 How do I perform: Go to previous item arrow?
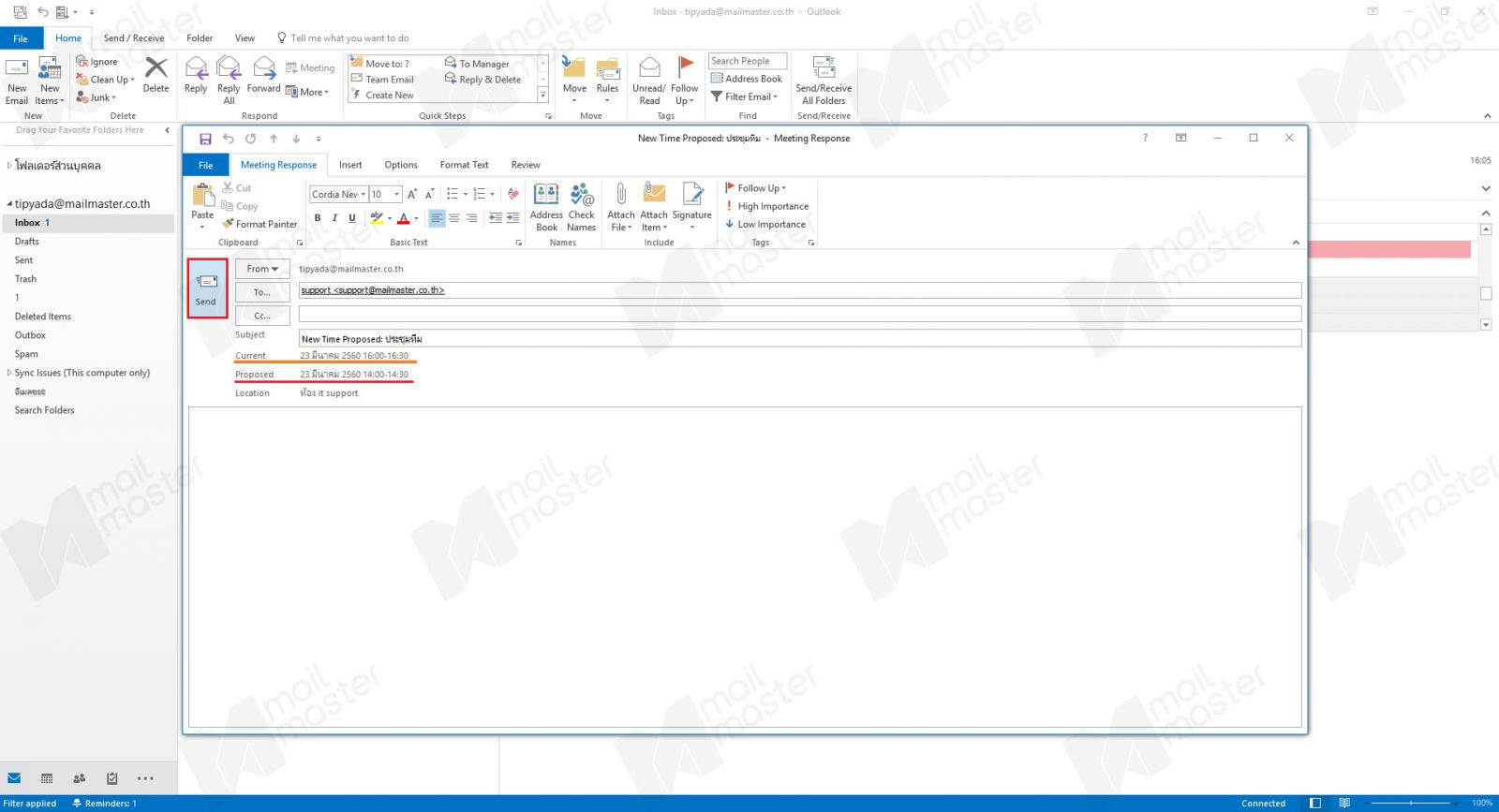274,139
